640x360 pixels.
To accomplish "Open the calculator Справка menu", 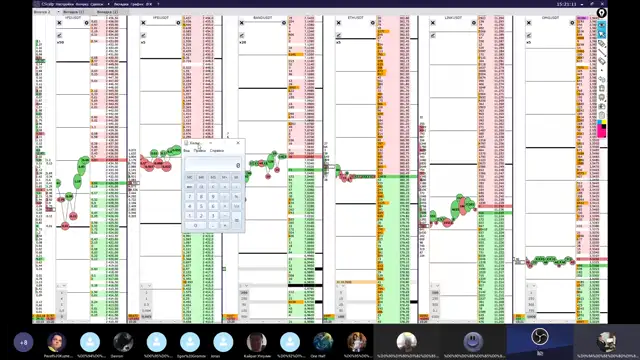I will [217, 151].
